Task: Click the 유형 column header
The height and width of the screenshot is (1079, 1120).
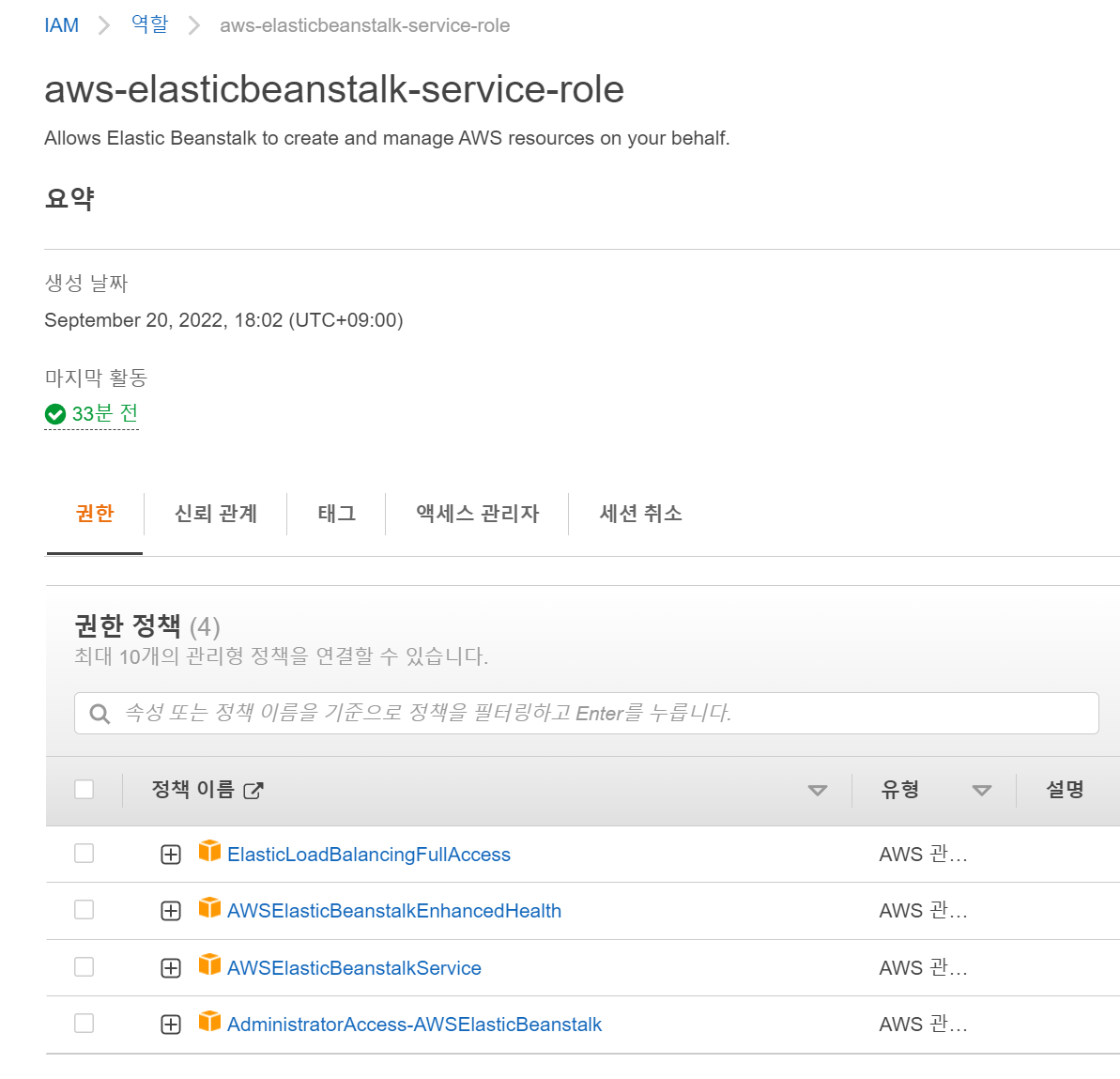Action: click(900, 789)
